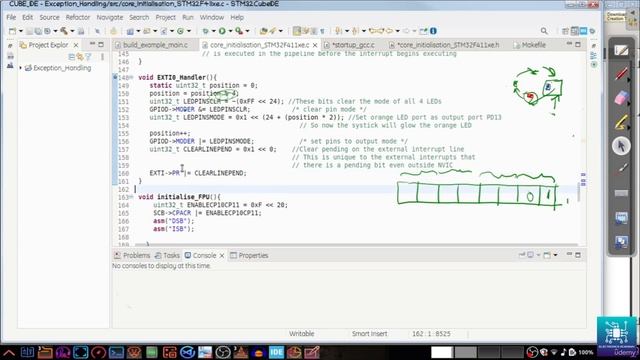Select the pink eraser annotation tool
This screenshot has height=360, width=640.
[621, 98]
